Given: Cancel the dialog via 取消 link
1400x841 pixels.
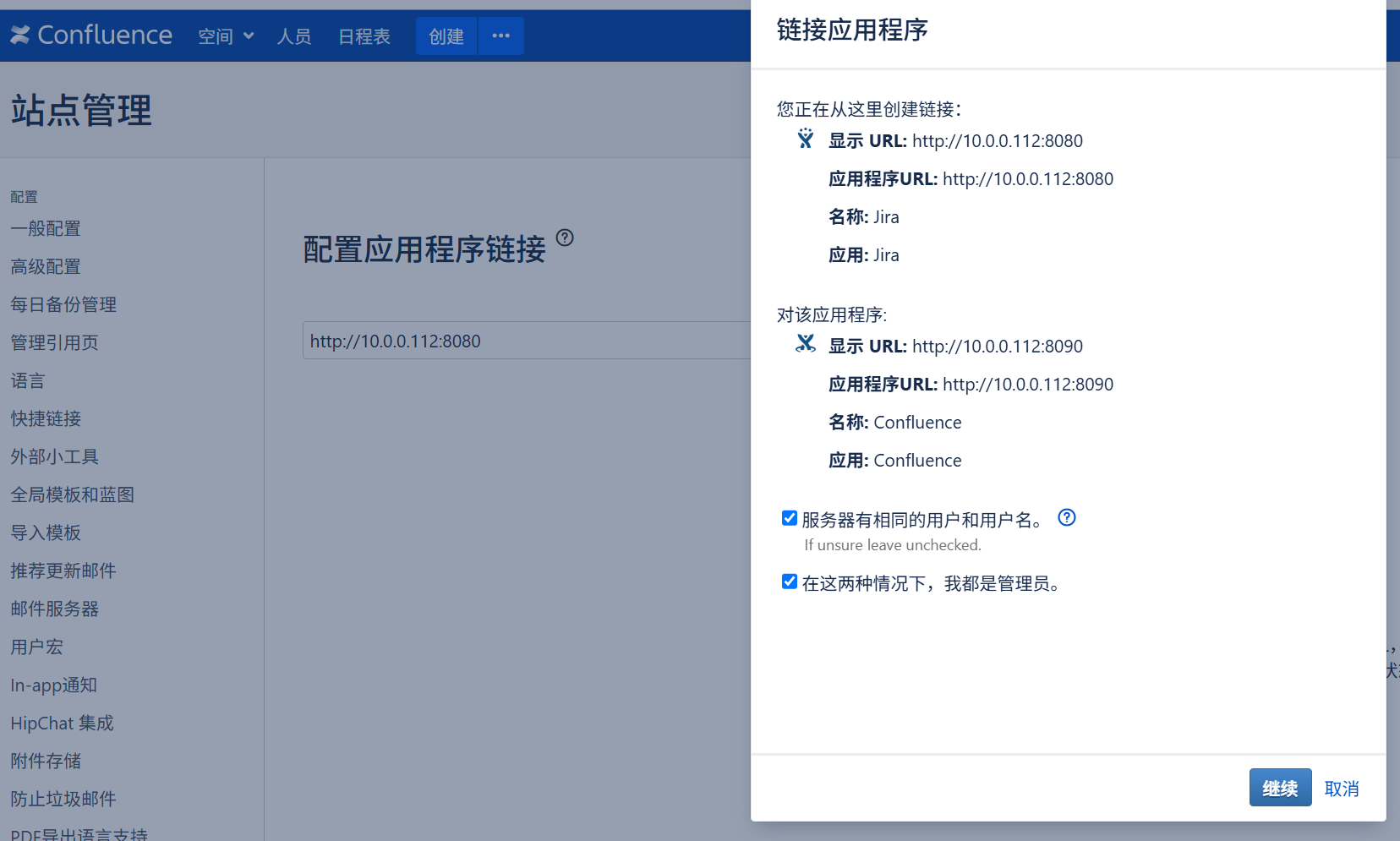Looking at the screenshot, I should click(x=1342, y=789).
